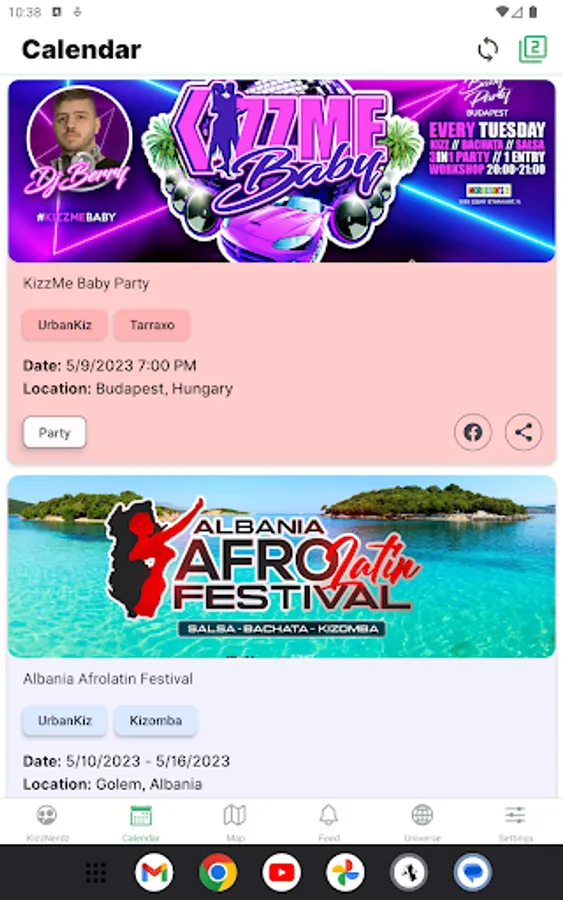Open the Facebook link for KizzMe Baby Party
Screen dimensions: 563x900
pyautogui.click(x=473, y=432)
